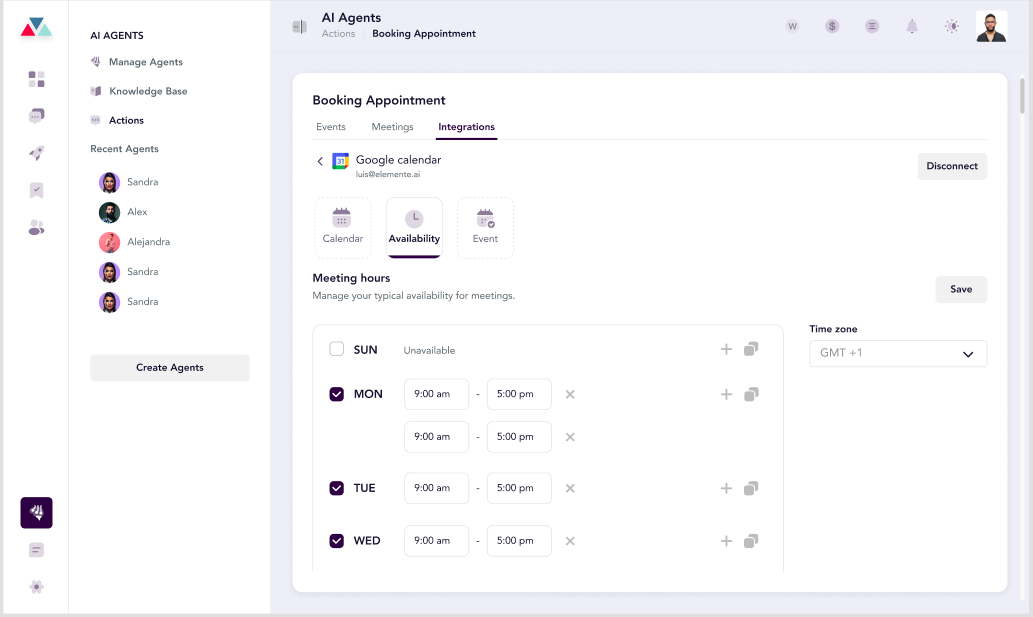Click the Create Agents button

170,367
